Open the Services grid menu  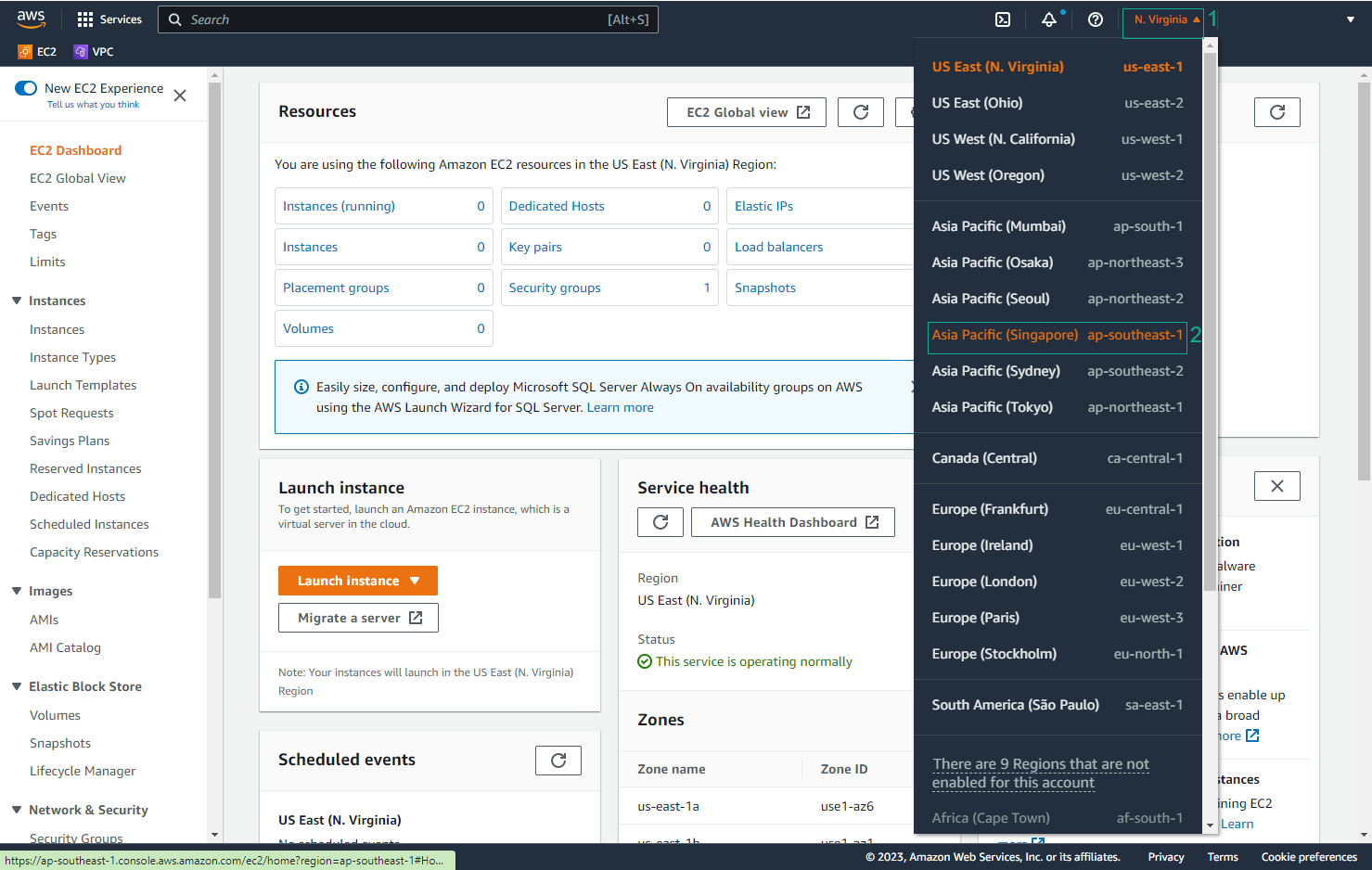click(109, 19)
